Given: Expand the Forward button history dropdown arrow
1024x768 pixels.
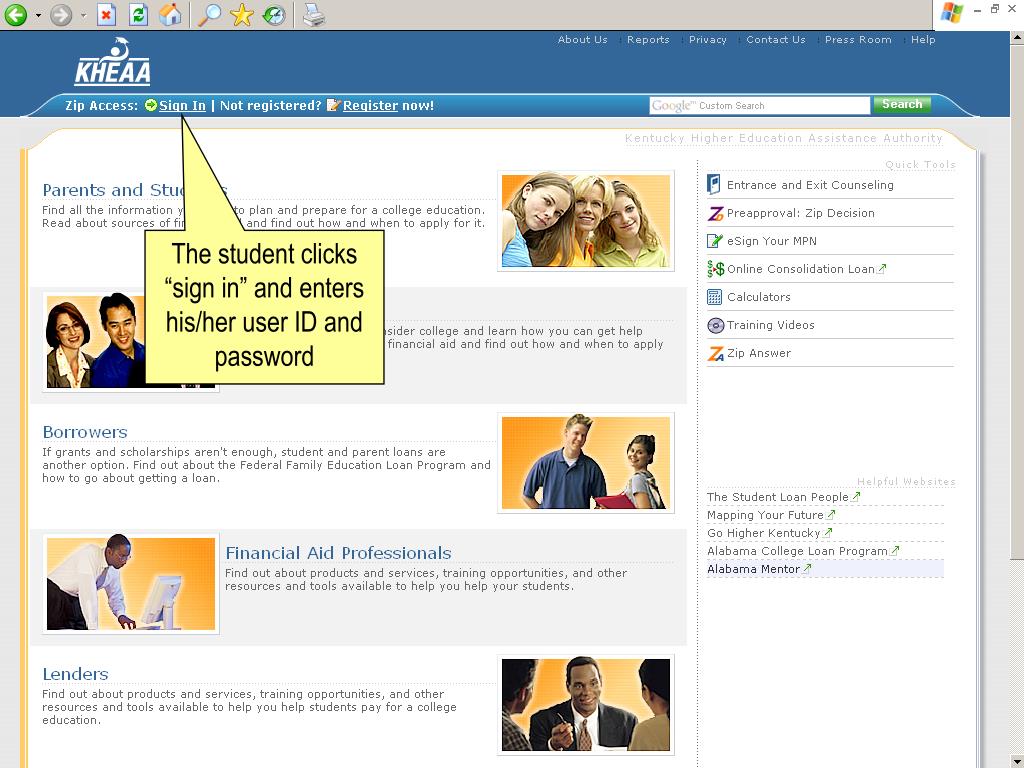Looking at the screenshot, I should [83, 16].
